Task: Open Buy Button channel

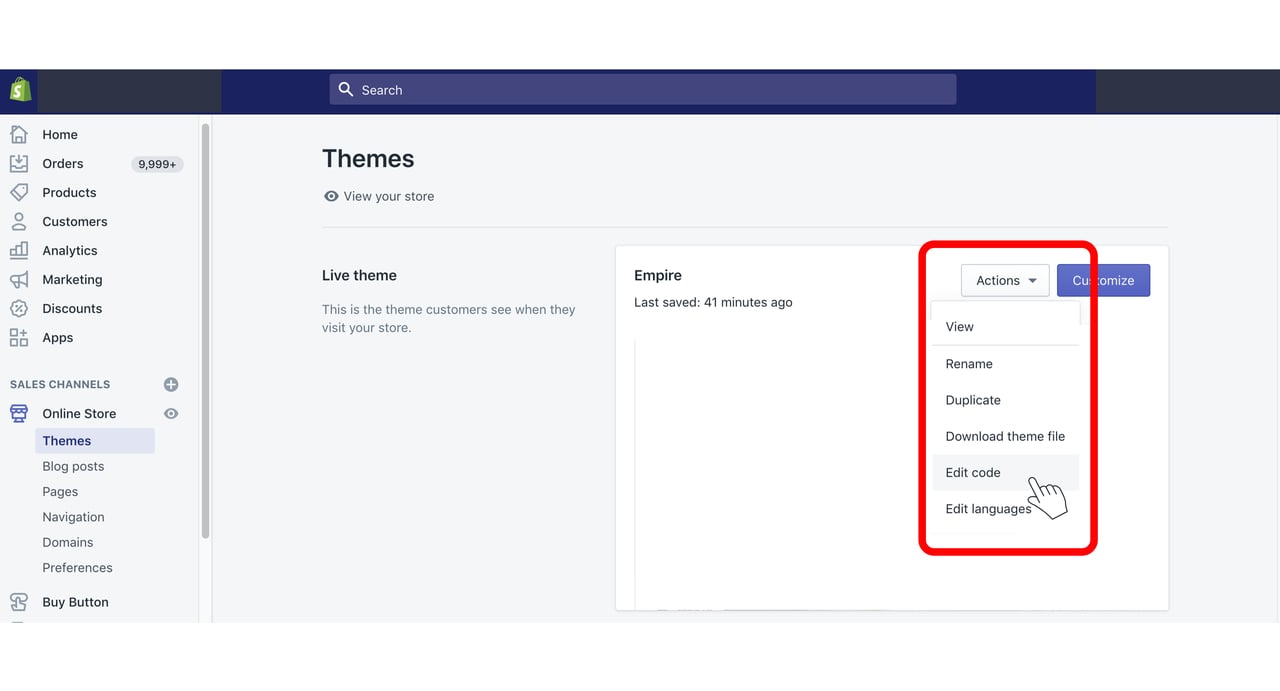Action: point(75,602)
